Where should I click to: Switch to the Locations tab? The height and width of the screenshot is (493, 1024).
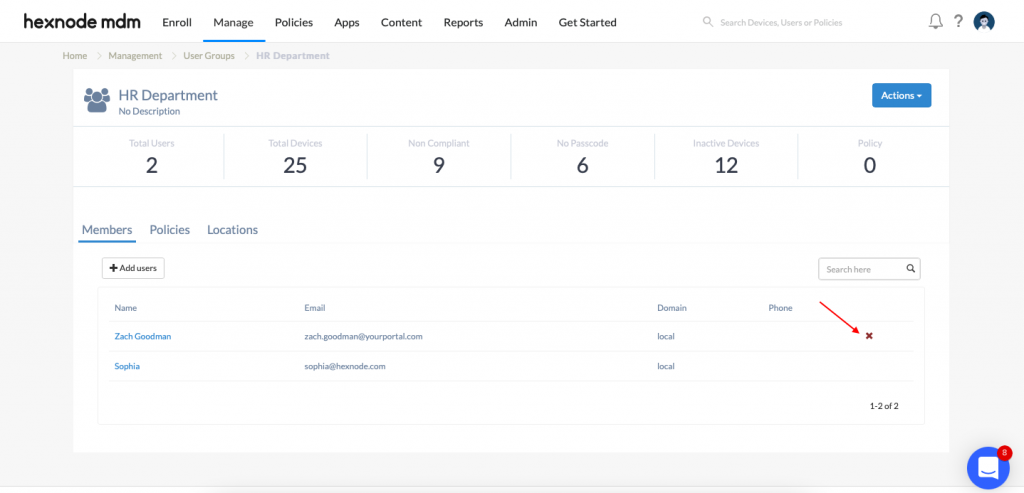coord(232,230)
